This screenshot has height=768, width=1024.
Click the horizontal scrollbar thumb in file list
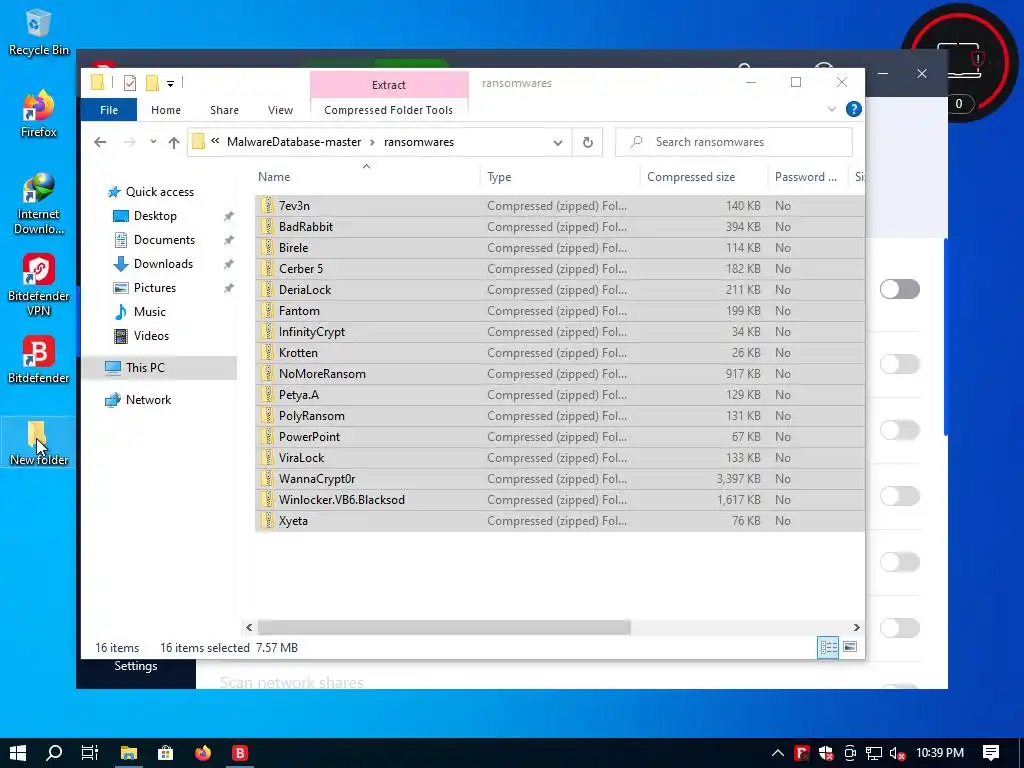click(x=444, y=627)
